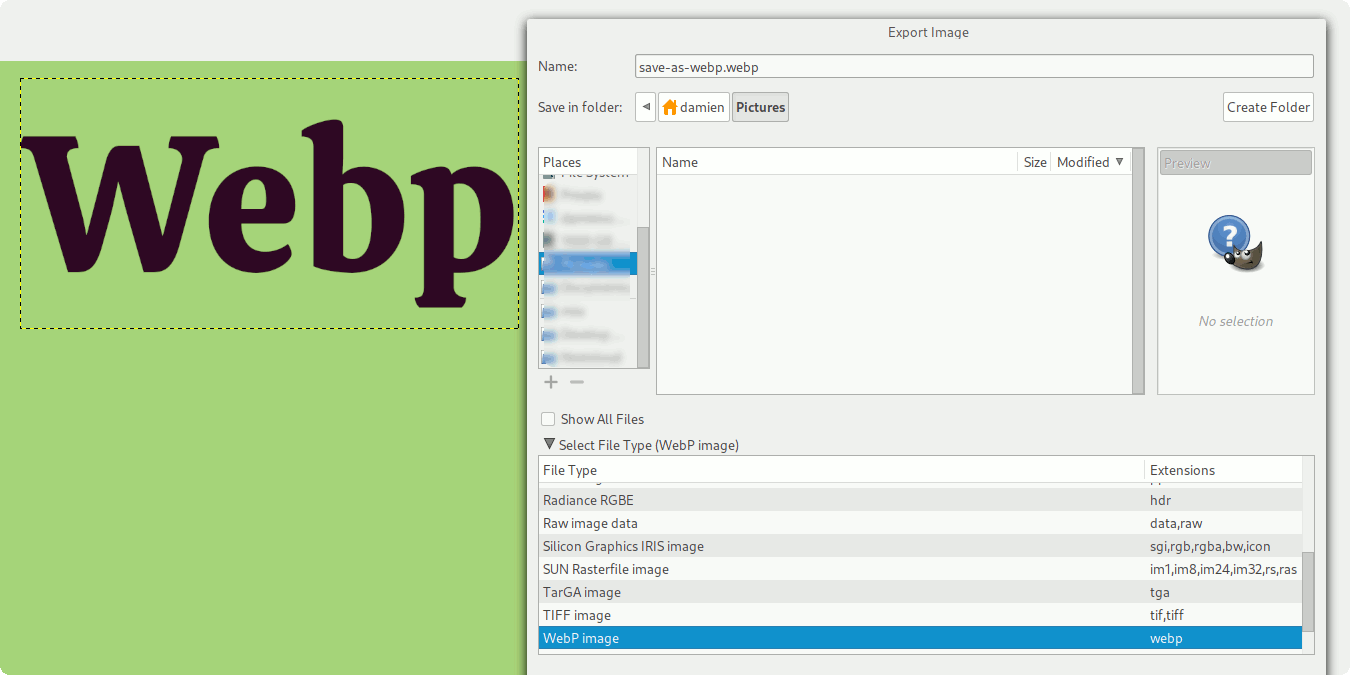1350x675 pixels.
Task: Collapse the Select File Type section
Action: [549, 444]
